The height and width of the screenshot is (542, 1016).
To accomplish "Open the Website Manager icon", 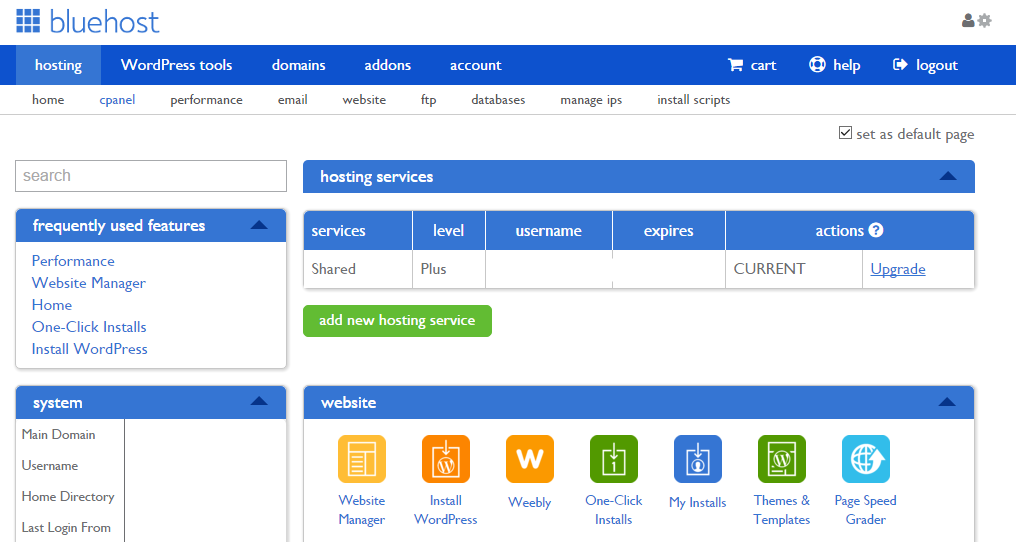I will click(362, 459).
